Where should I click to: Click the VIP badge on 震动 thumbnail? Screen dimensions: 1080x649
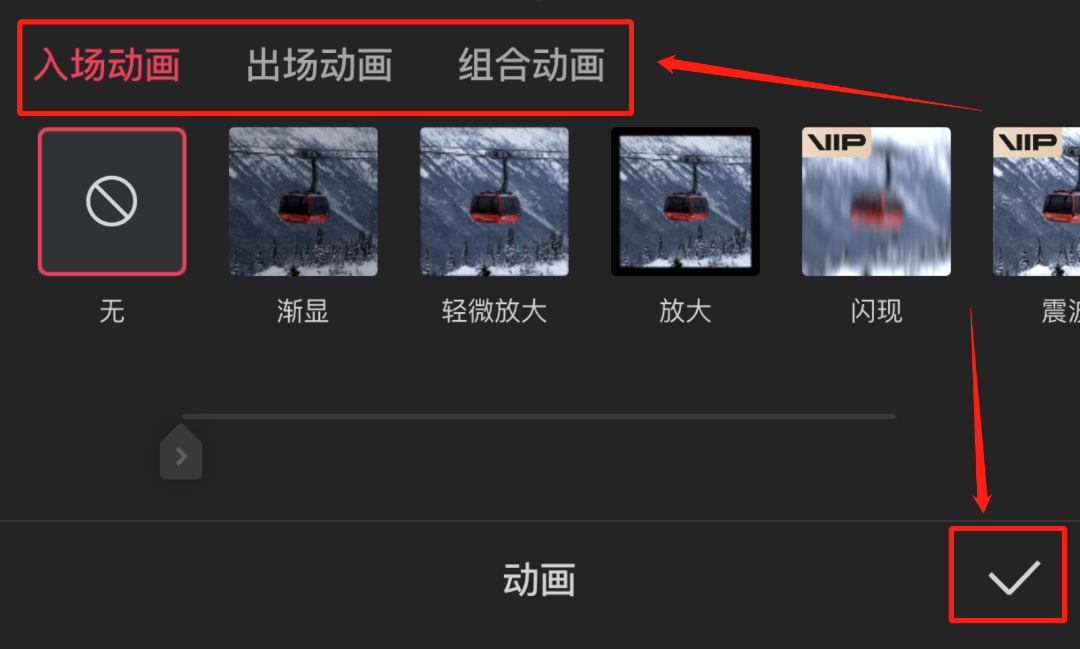tap(1028, 142)
